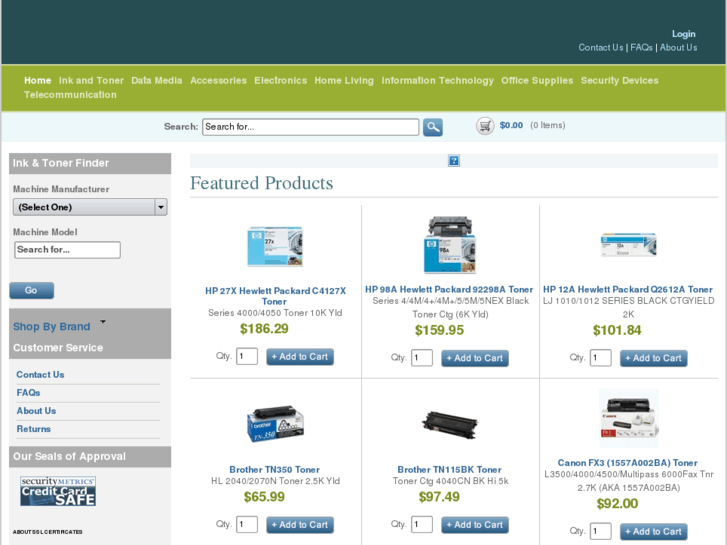Click the $65.99 price
The width and height of the screenshot is (727, 545).
pos(264,497)
